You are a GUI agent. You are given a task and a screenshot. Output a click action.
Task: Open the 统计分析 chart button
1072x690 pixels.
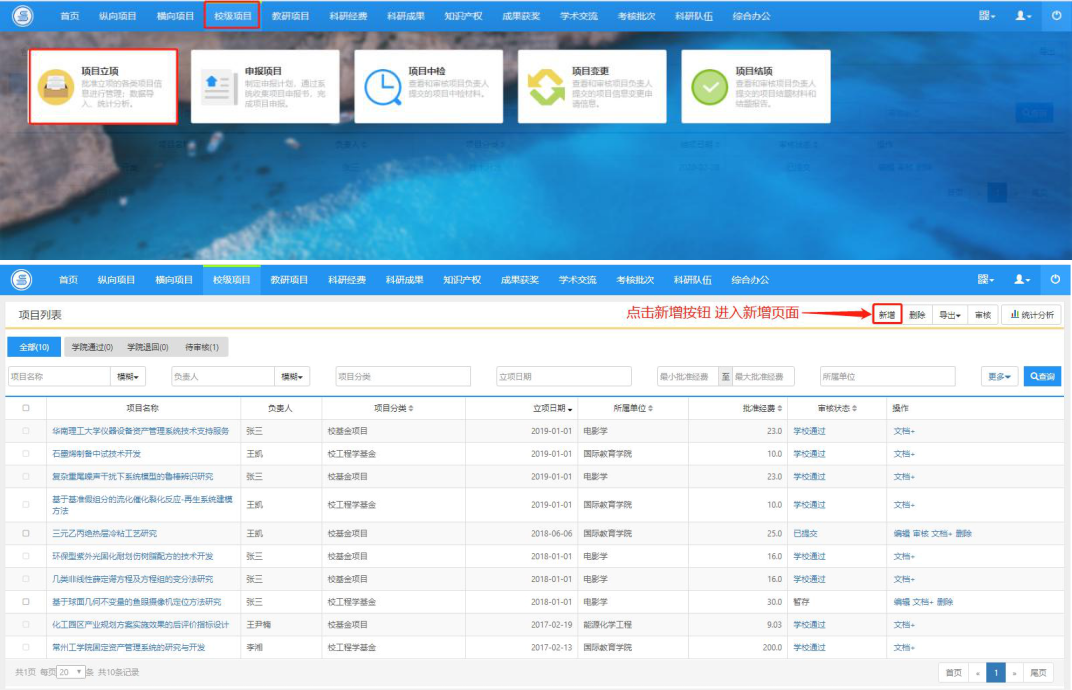pyautogui.click(x=1032, y=315)
